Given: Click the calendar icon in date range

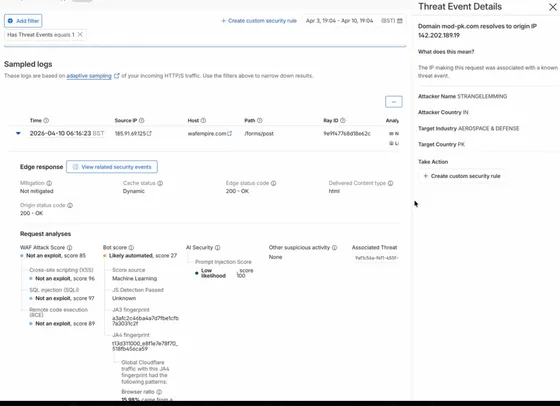Looking at the screenshot, I should pos(400,21).
